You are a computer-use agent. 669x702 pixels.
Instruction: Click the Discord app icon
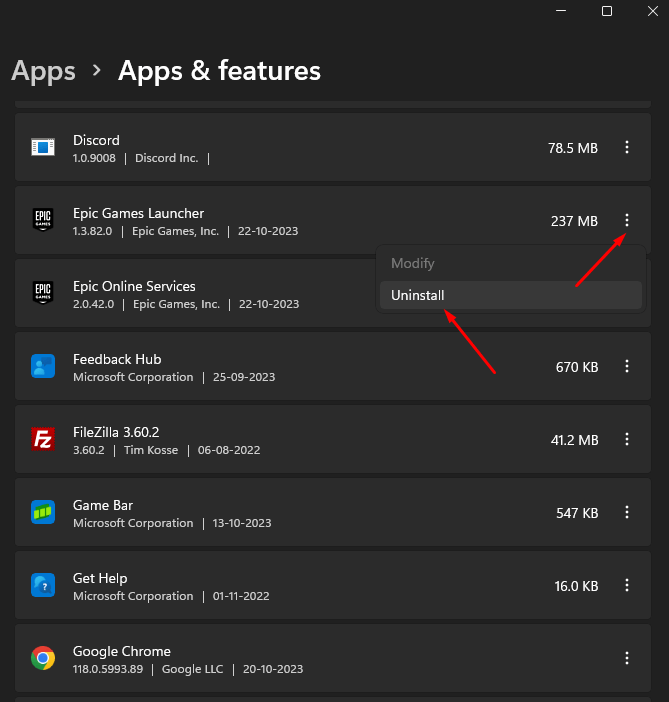pyautogui.click(x=42, y=148)
